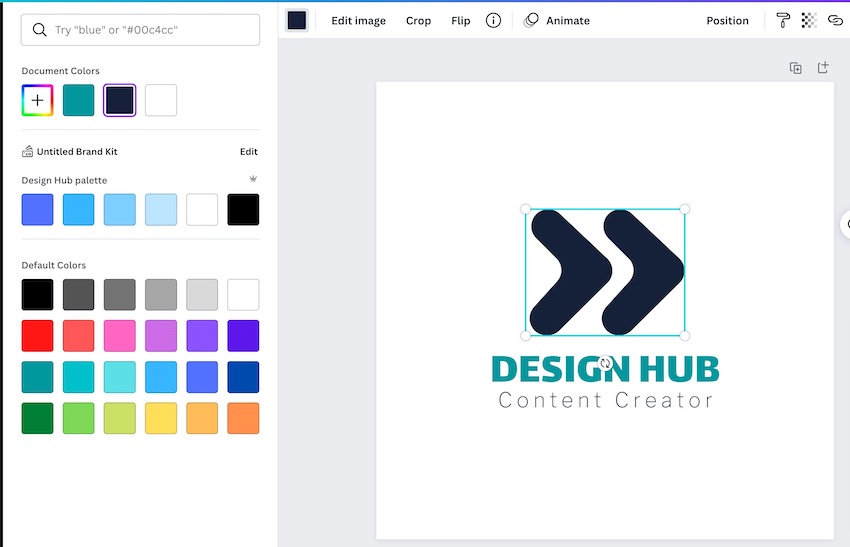Click the Animate circles icon
The height and width of the screenshot is (547, 850).
coord(531,21)
